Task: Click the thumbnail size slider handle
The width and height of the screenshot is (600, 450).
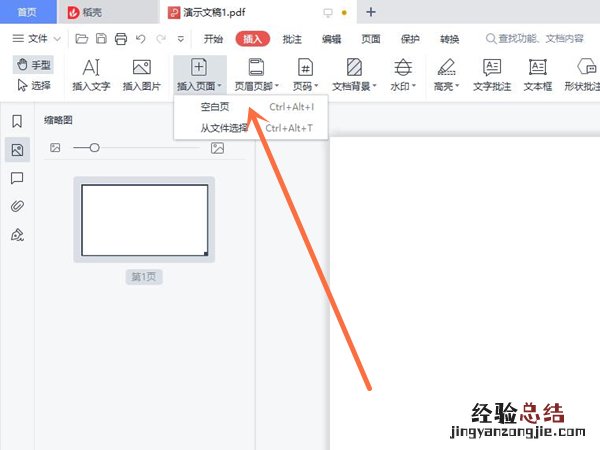Action: point(95,148)
